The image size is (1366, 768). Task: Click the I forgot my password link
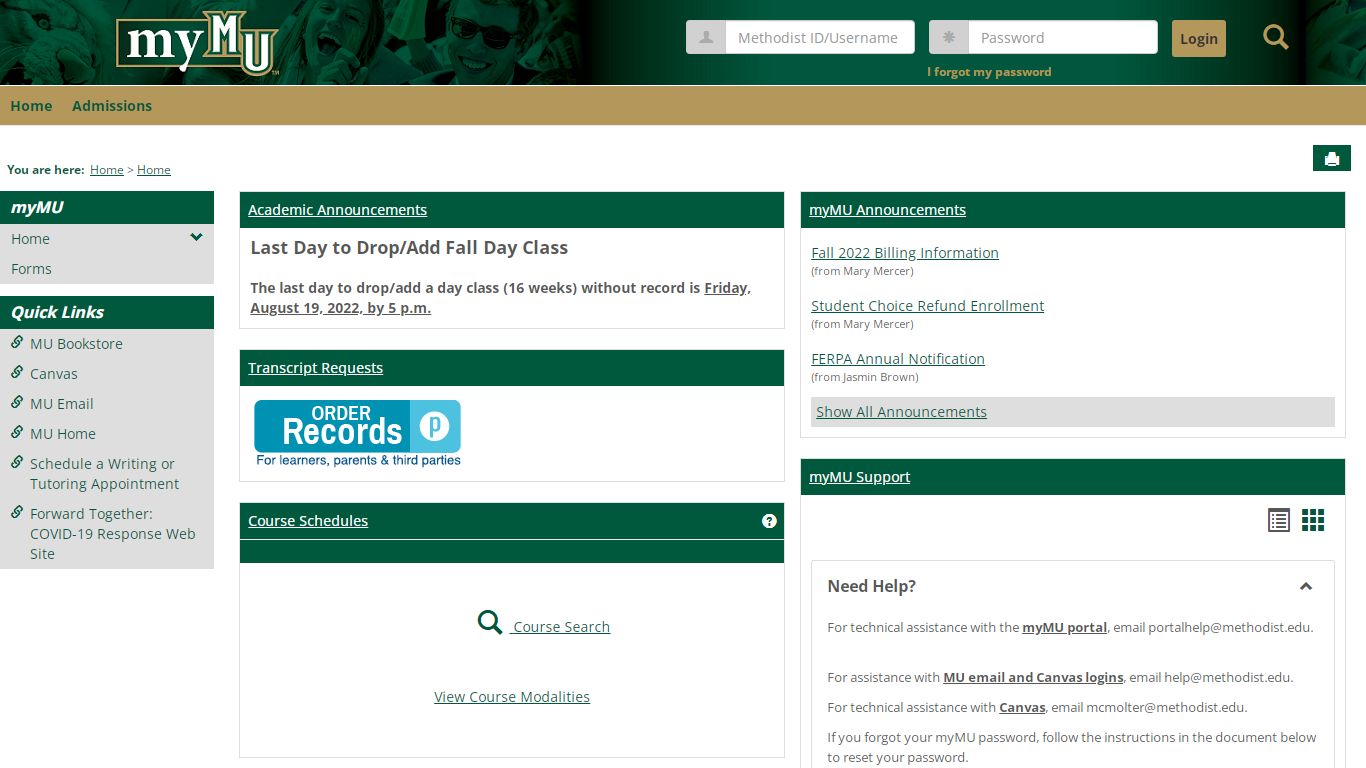(x=989, y=72)
